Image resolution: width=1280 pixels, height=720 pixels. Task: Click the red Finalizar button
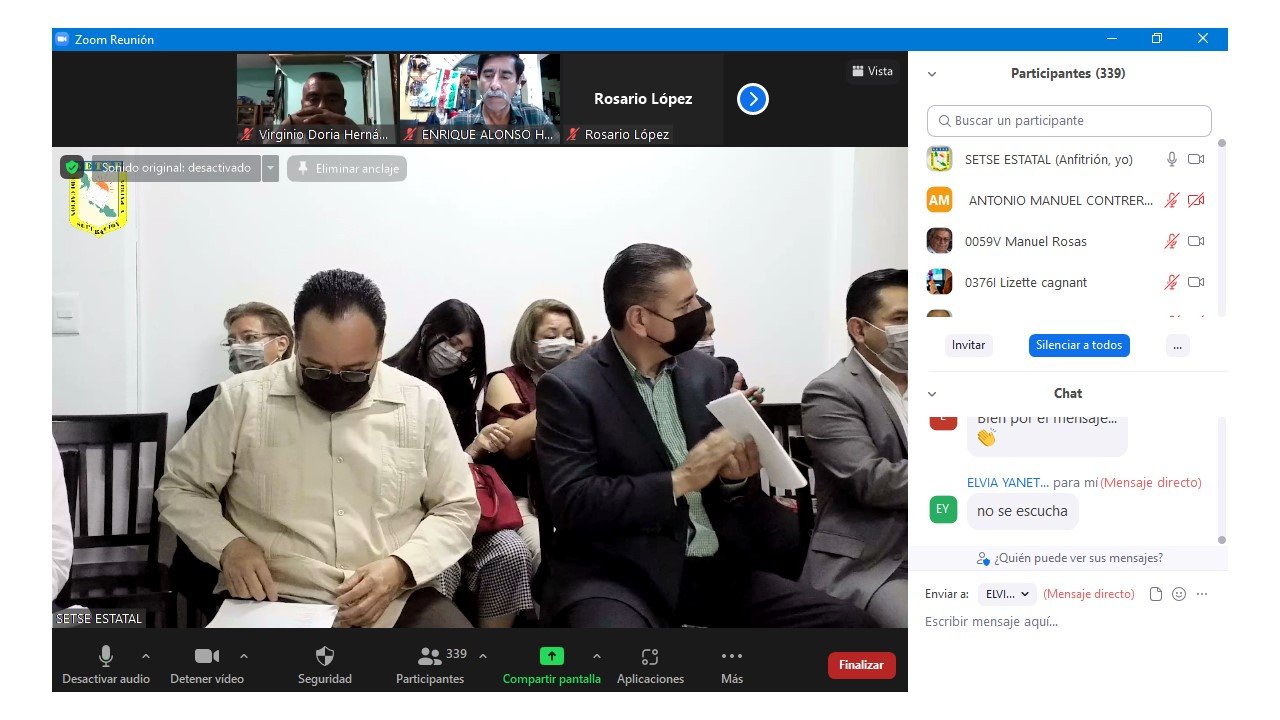point(861,665)
